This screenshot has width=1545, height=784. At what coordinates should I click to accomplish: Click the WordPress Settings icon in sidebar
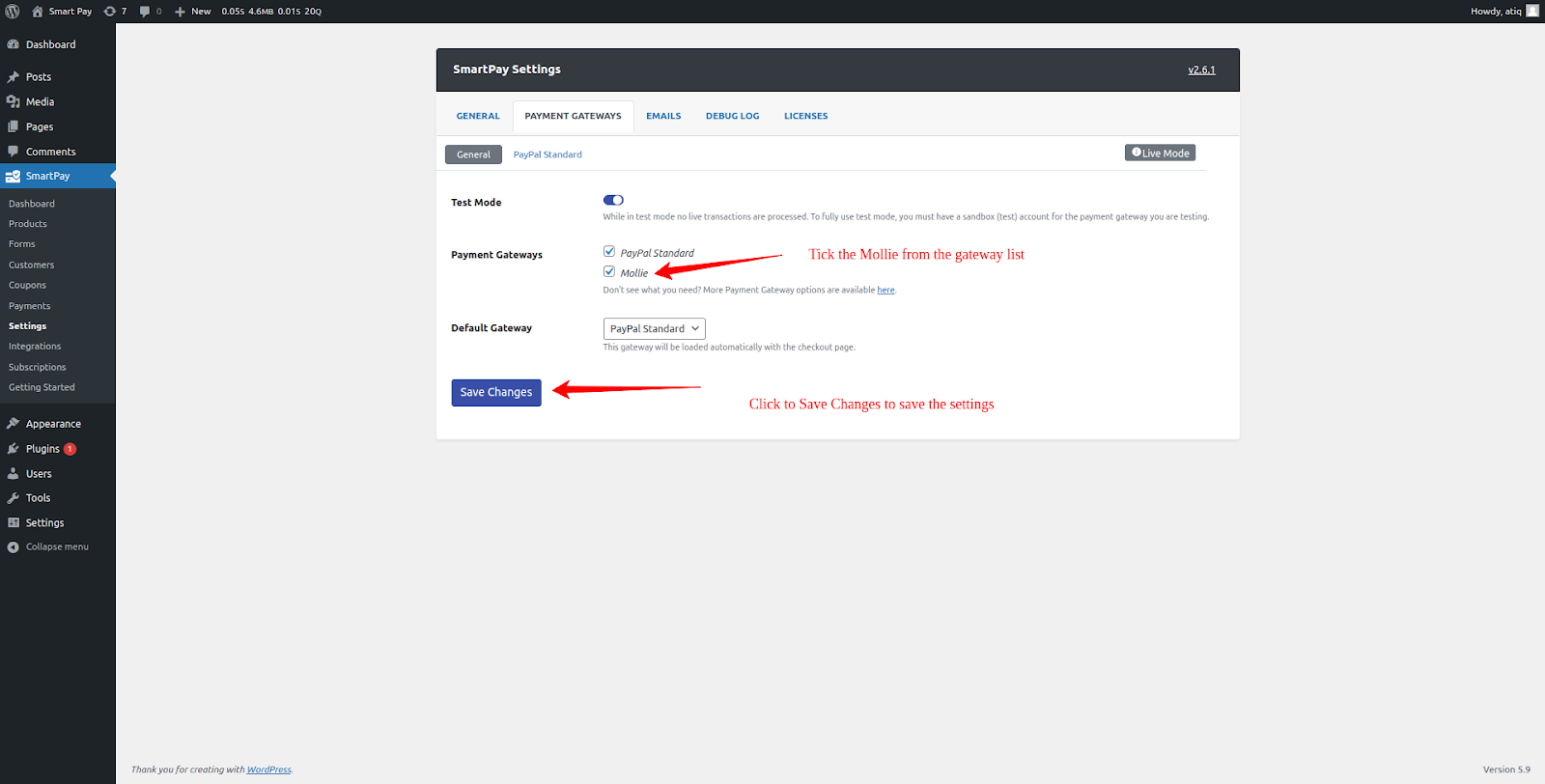[x=14, y=522]
